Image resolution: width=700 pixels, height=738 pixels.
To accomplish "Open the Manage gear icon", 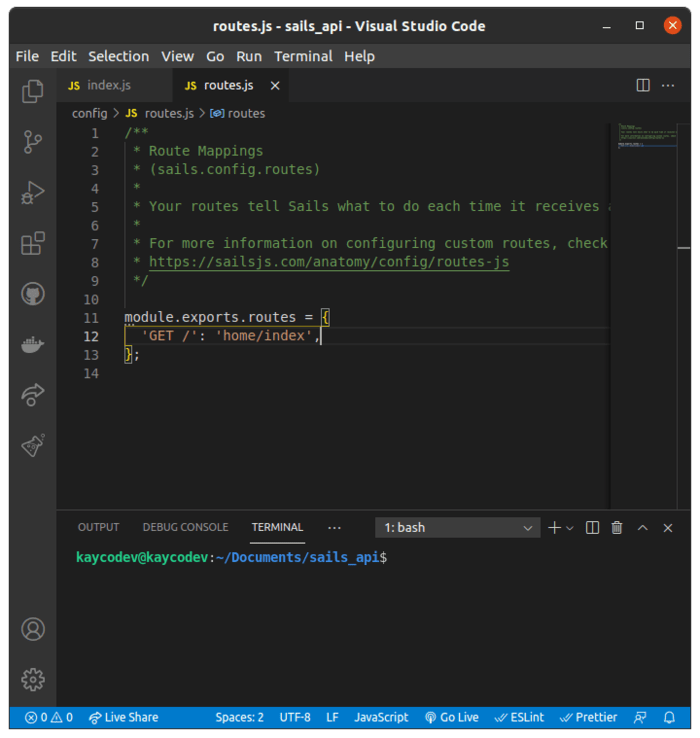I will (x=32, y=680).
